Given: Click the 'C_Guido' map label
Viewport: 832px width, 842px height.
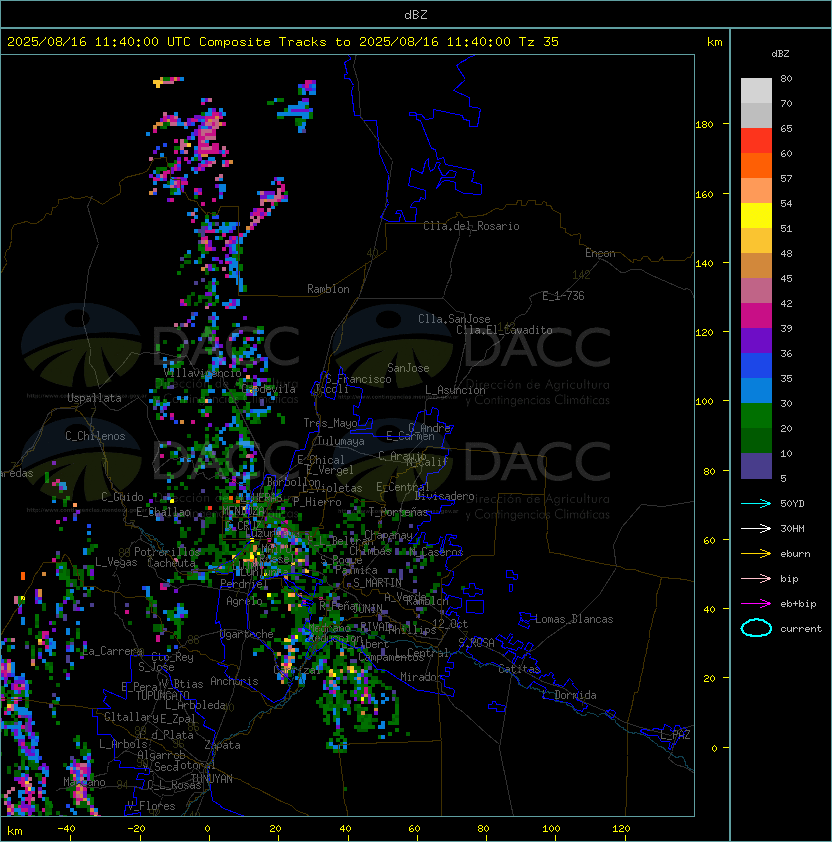Looking at the screenshot, I should [x=122, y=497].
